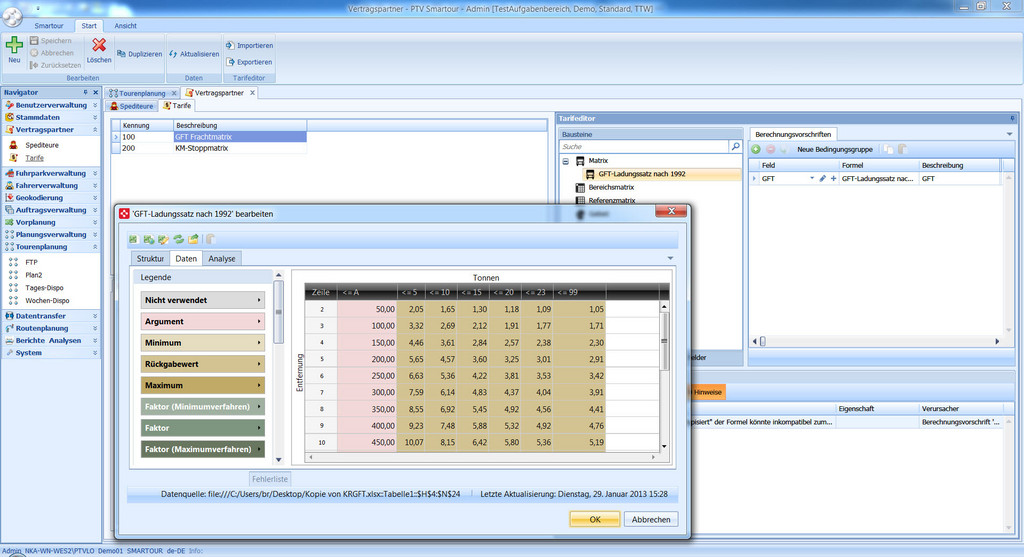1024x557 pixels.
Task: Click the red remove icon in Berechnungsvorschriften toolbar
Action: [x=770, y=149]
